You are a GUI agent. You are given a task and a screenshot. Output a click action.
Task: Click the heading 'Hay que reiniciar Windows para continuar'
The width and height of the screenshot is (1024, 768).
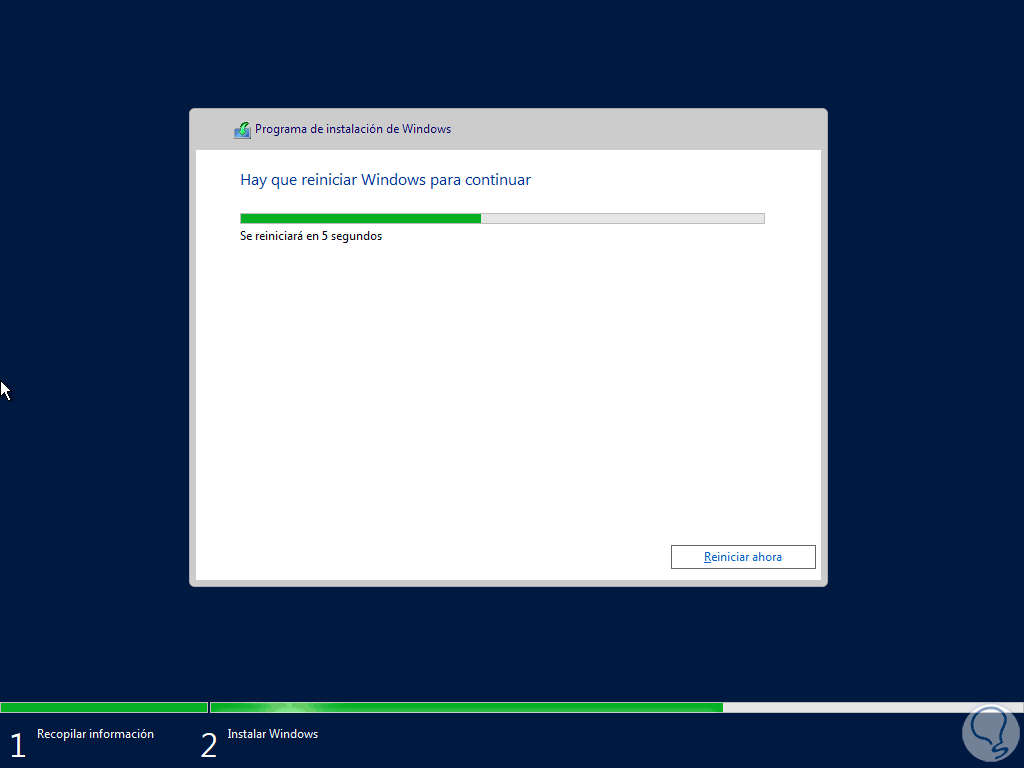click(385, 180)
